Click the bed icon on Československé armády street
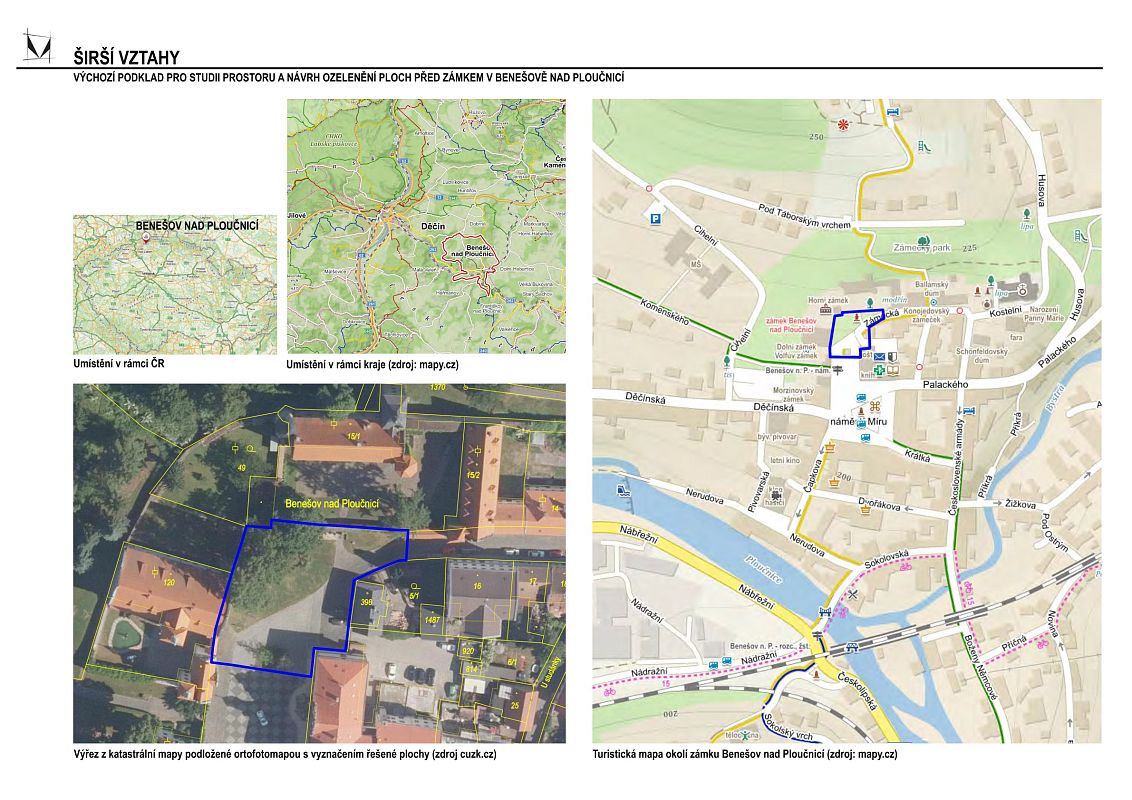The width and height of the screenshot is (1132, 800). point(969,411)
